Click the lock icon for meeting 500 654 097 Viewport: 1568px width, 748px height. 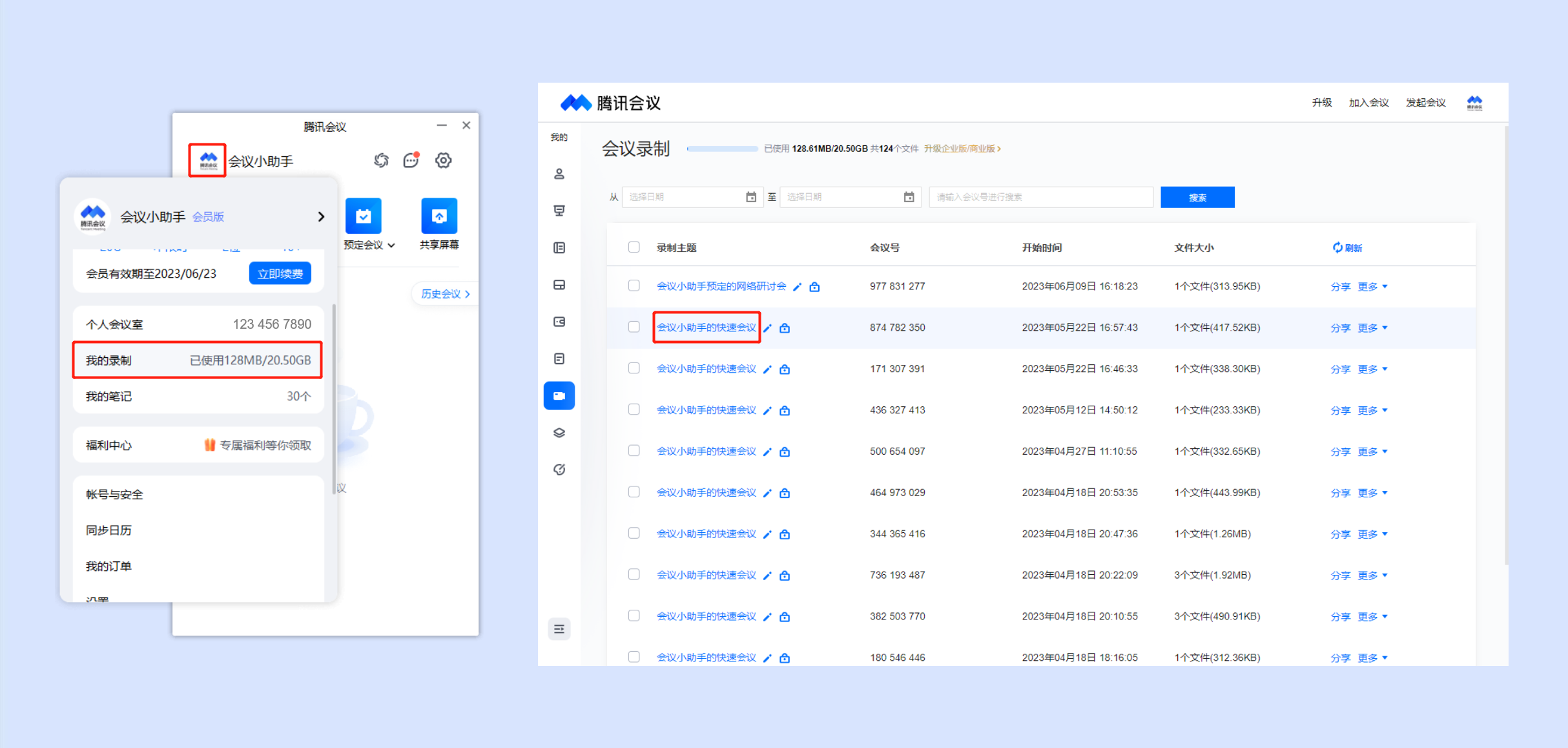click(785, 452)
